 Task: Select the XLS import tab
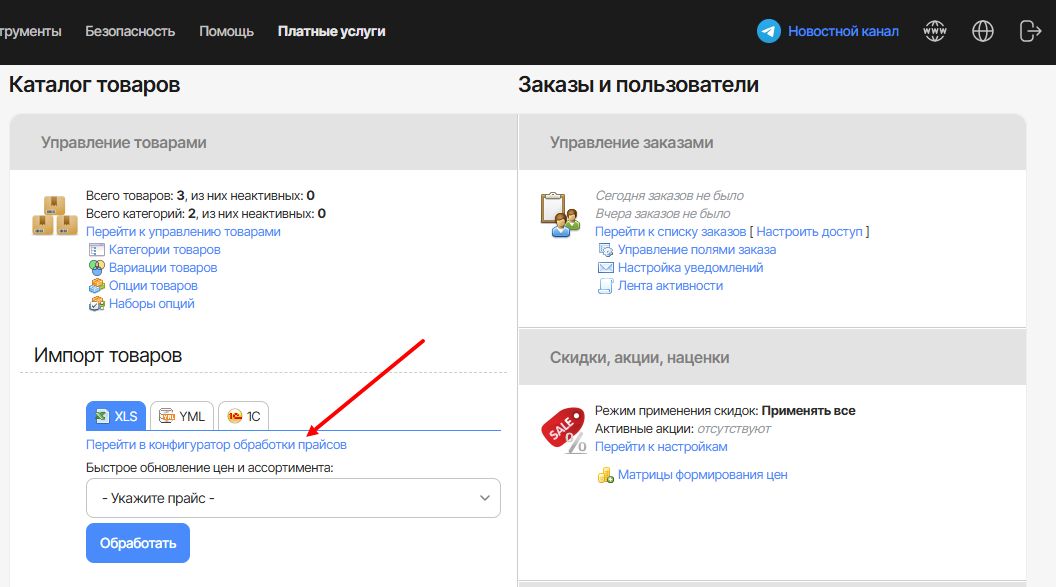(x=116, y=416)
